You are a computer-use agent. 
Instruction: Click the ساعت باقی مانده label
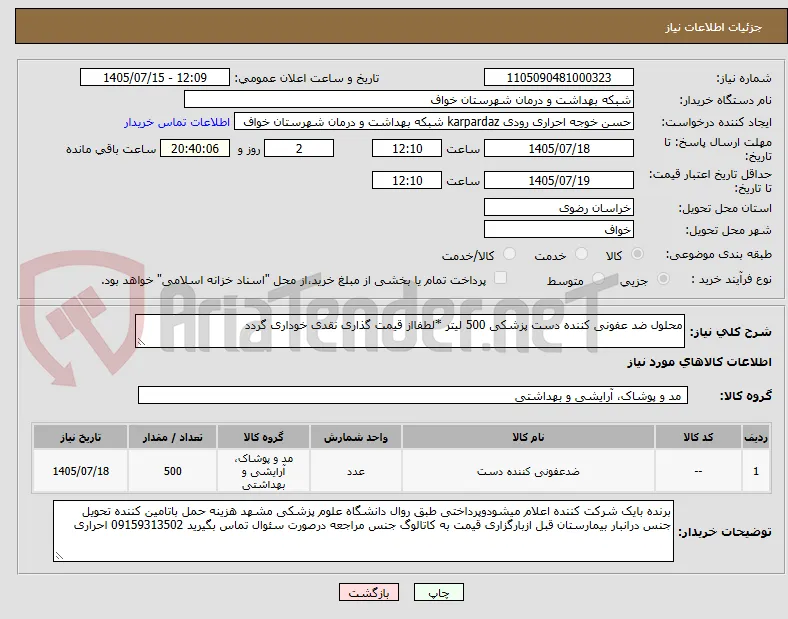(x=111, y=149)
